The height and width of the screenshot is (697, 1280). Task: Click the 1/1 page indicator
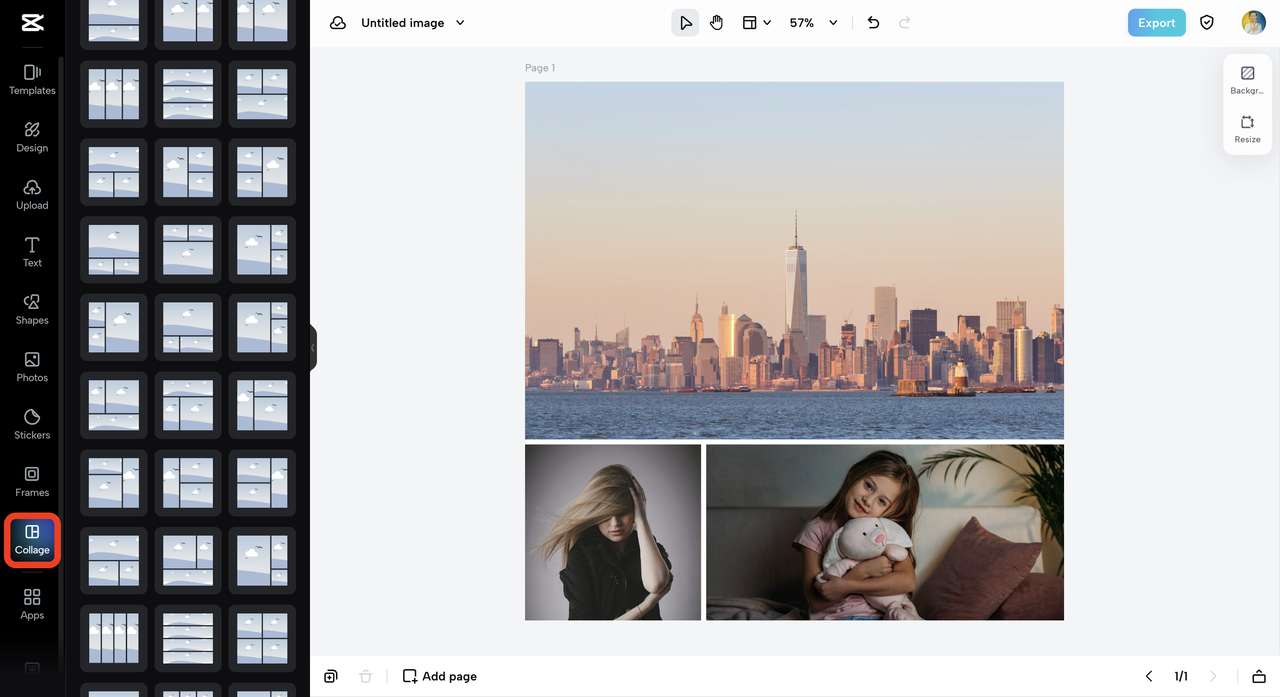pyautogui.click(x=1181, y=677)
